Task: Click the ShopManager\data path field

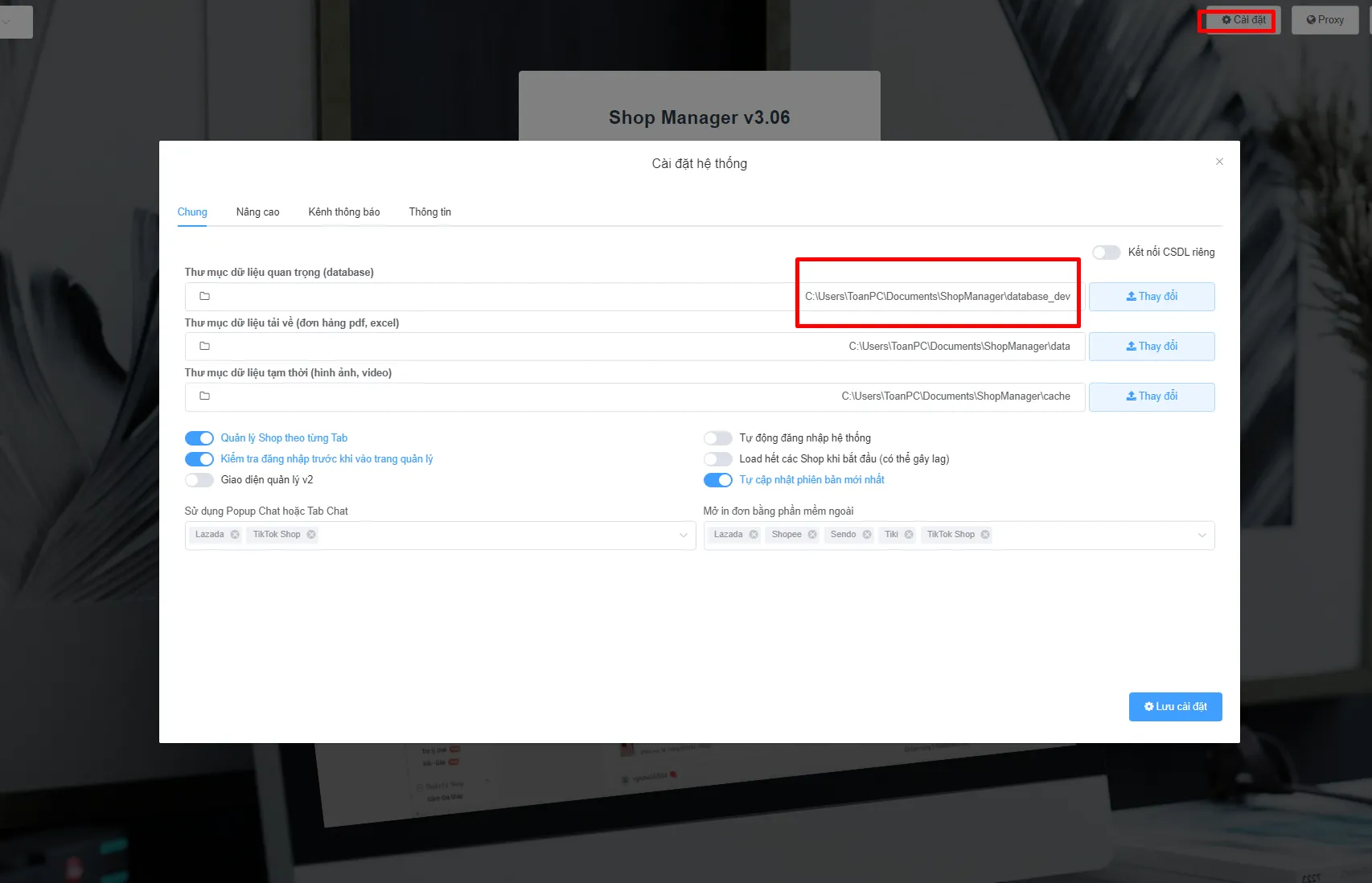Action: pyautogui.click(x=635, y=347)
